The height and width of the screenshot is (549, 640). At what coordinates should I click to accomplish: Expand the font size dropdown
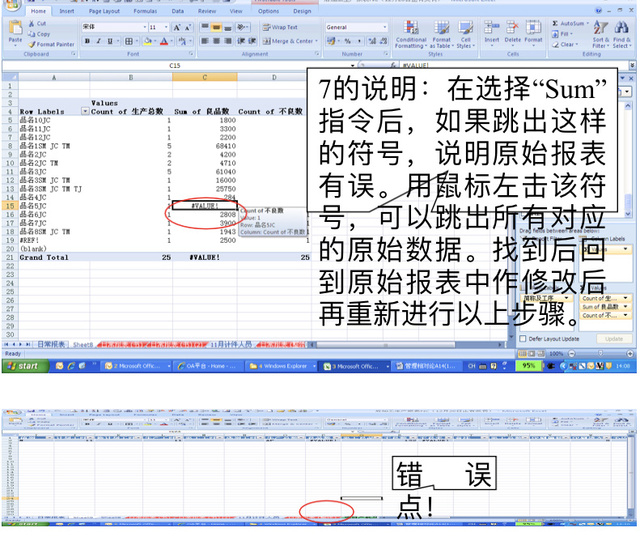pyautogui.click(x=166, y=28)
